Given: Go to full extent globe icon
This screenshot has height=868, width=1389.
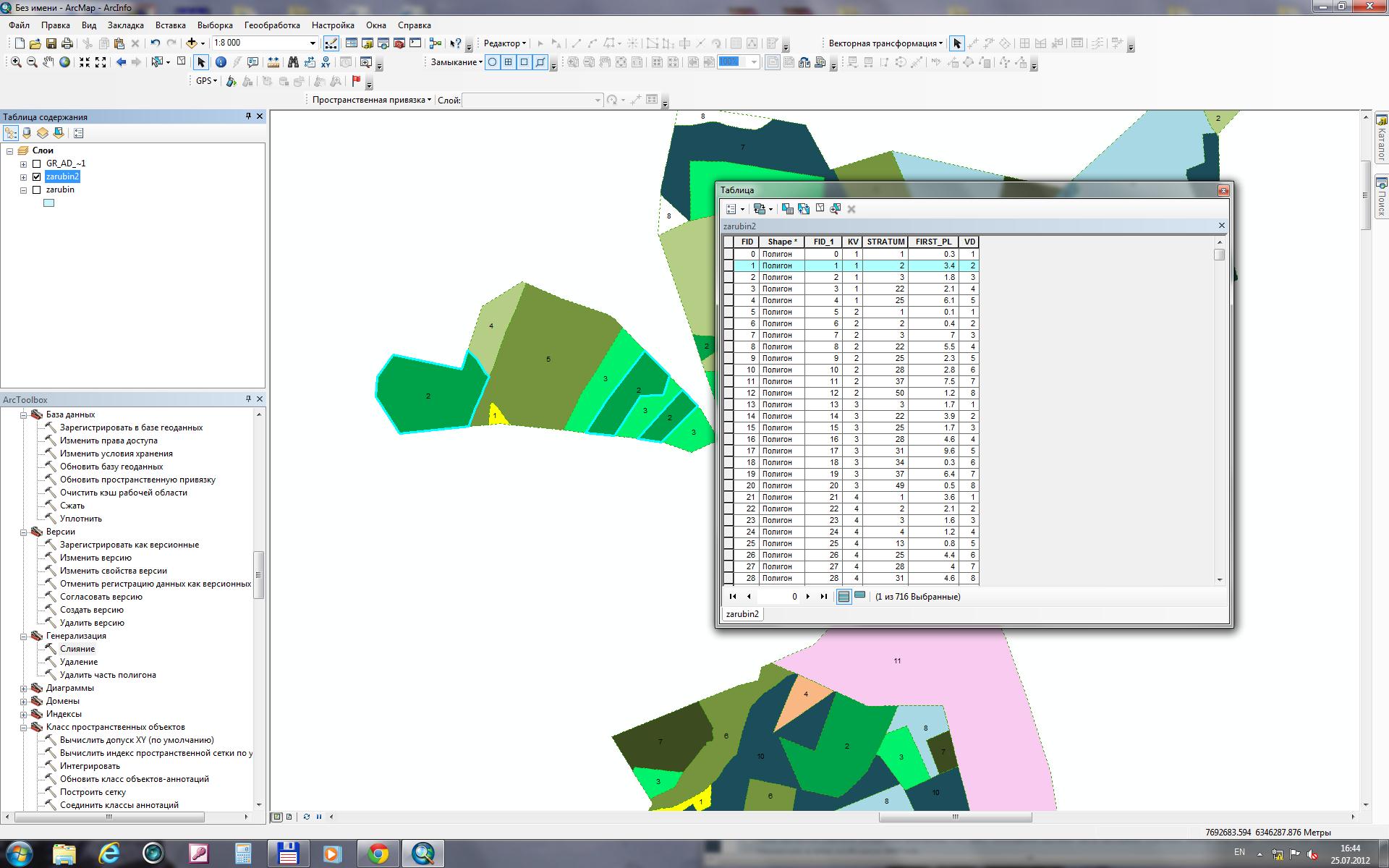Looking at the screenshot, I should pos(64,62).
